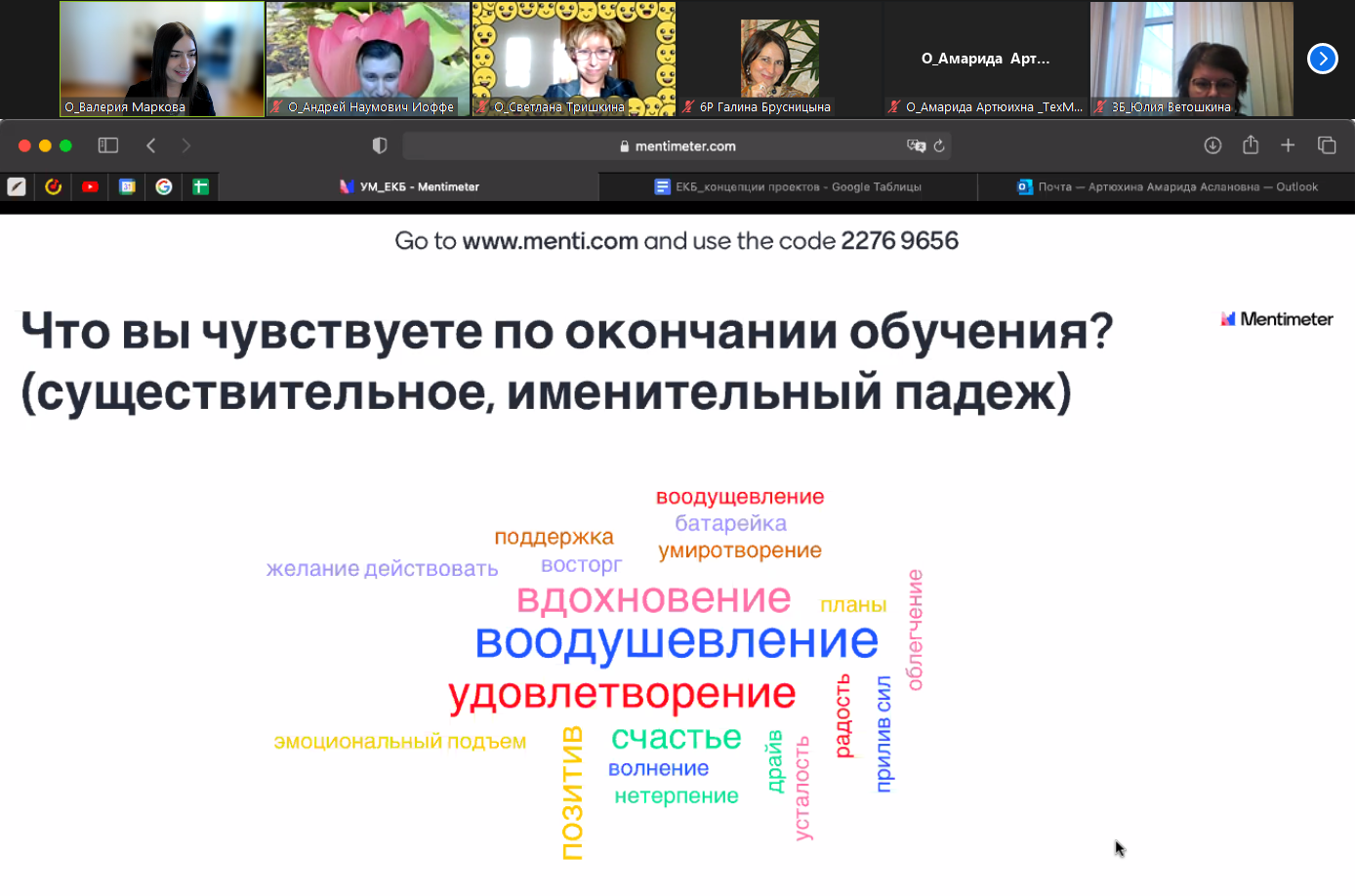Go back using the back navigation arrow
Image resolution: width=1355 pixels, height=896 pixels.
pyautogui.click(x=150, y=144)
